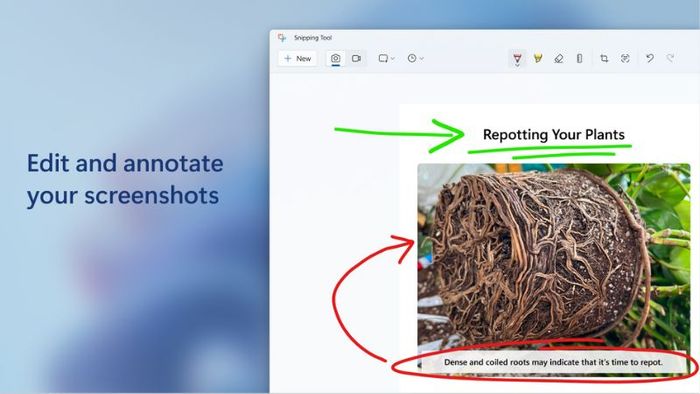The width and height of the screenshot is (700, 394).
Task: Switch to Snip (camera) mode
Action: coord(336,58)
